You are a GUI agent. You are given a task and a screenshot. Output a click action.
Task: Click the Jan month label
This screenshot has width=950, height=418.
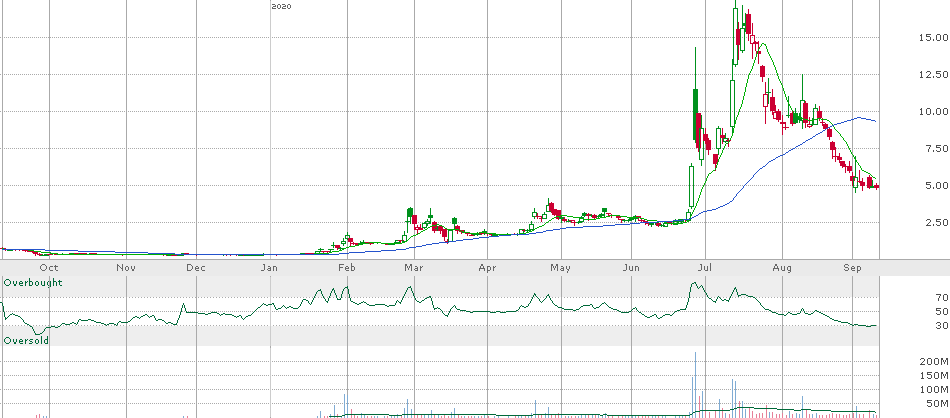tap(270, 267)
